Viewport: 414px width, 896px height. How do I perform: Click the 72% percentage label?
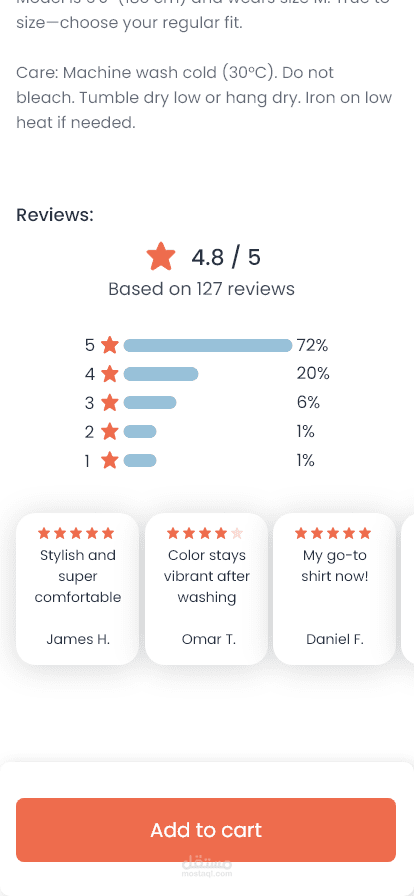(312, 345)
